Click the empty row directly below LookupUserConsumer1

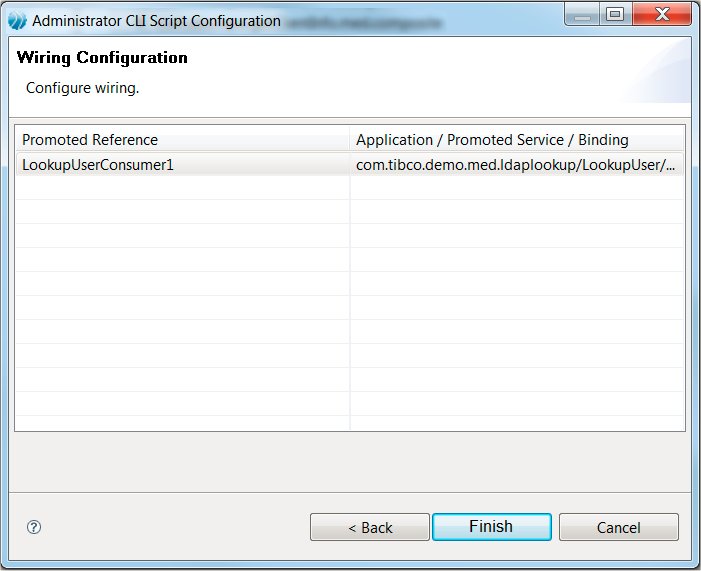coord(182,188)
